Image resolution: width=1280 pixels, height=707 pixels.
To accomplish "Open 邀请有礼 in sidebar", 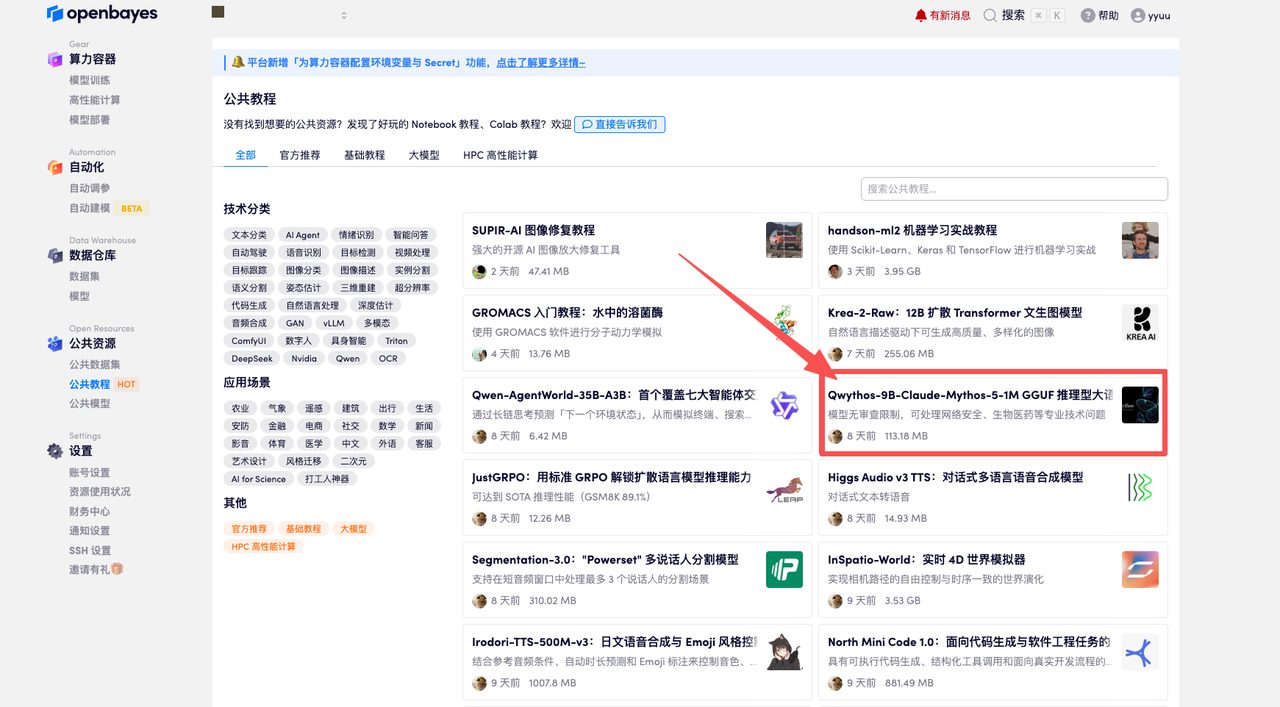I will [96, 569].
